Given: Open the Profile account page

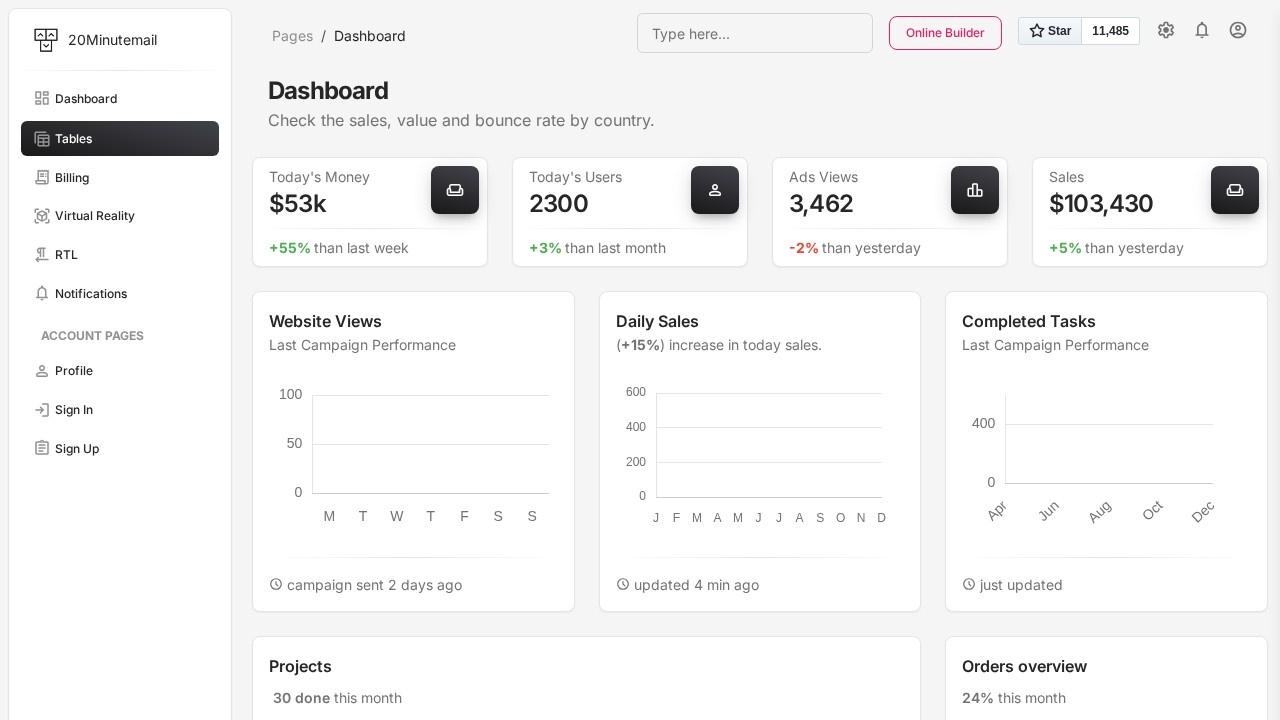Looking at the screenshot, I should pos(74,371).
